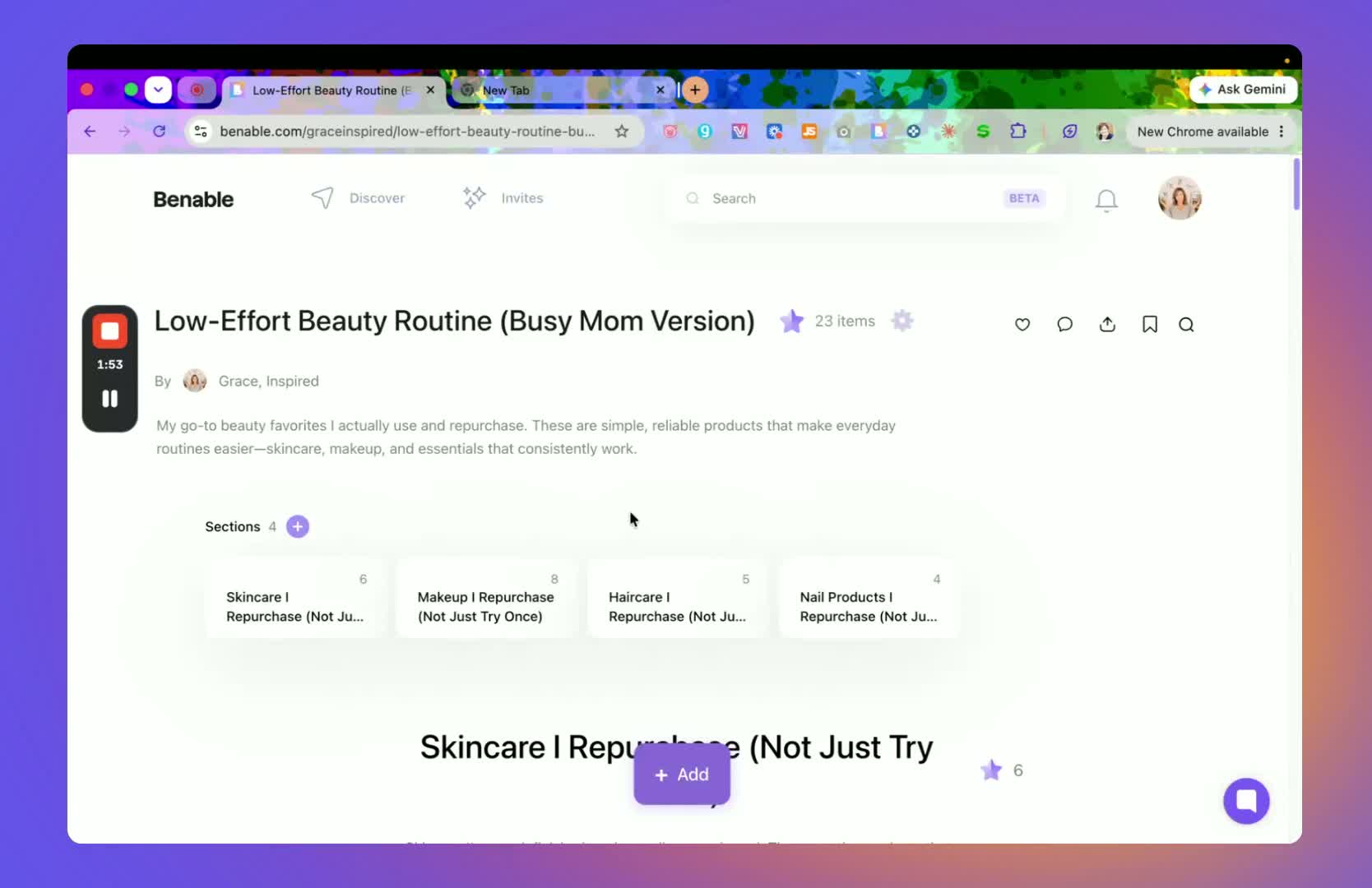This screenshot has height=888, width=1372.
Task: Click the page vertical scrollbar
Action: click(1296, 185)
